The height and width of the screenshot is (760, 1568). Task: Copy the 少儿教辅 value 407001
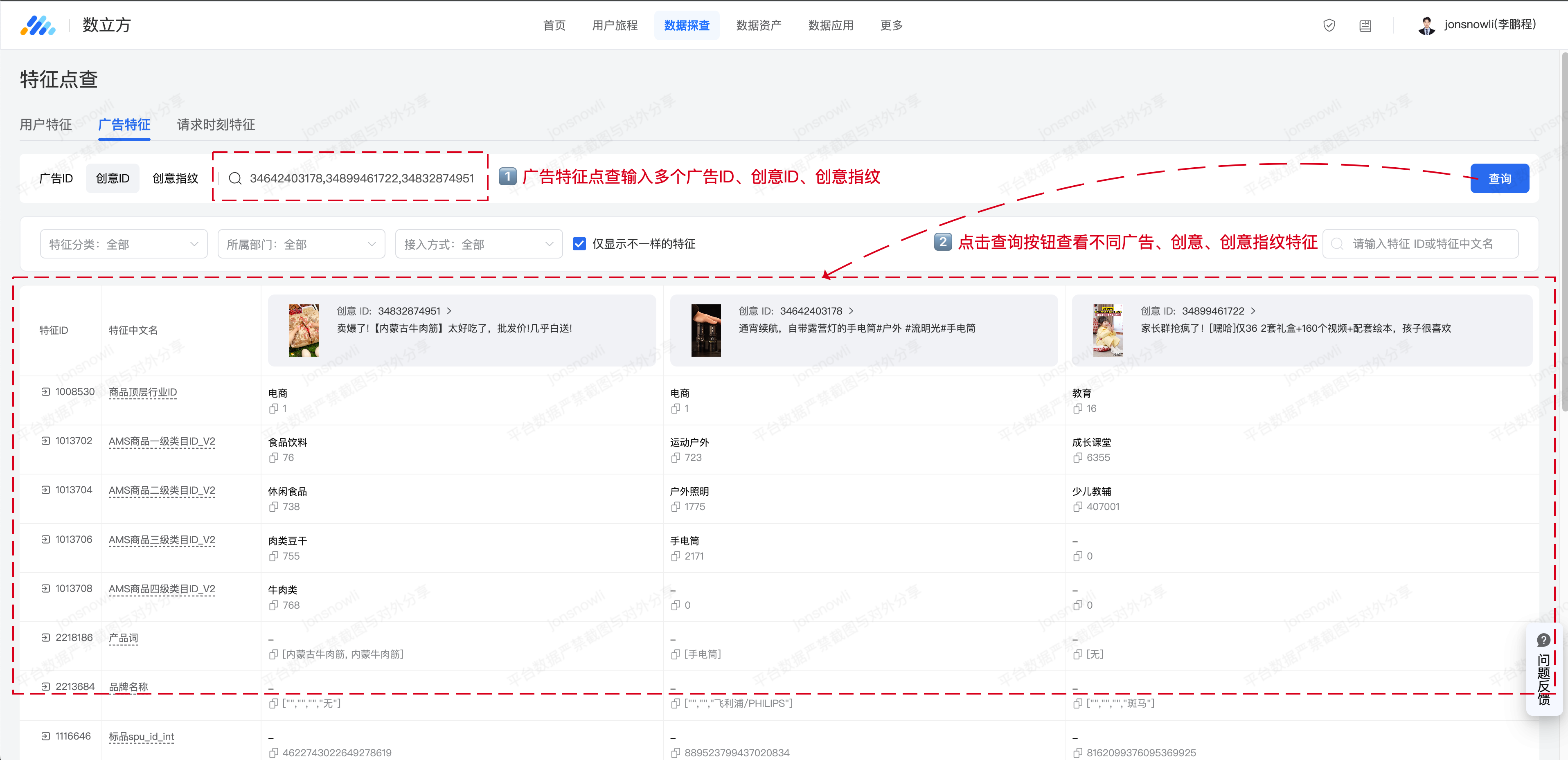[1077, 507]
